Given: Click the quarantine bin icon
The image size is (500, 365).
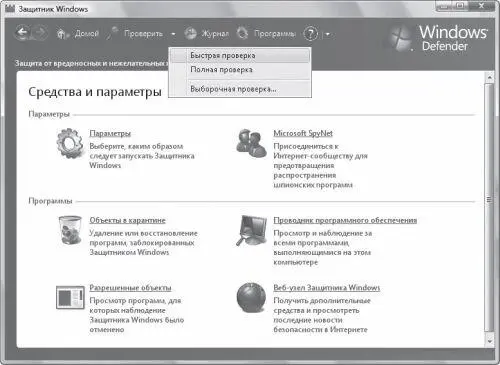Looking at the screenshot, I should coord(70,230).
